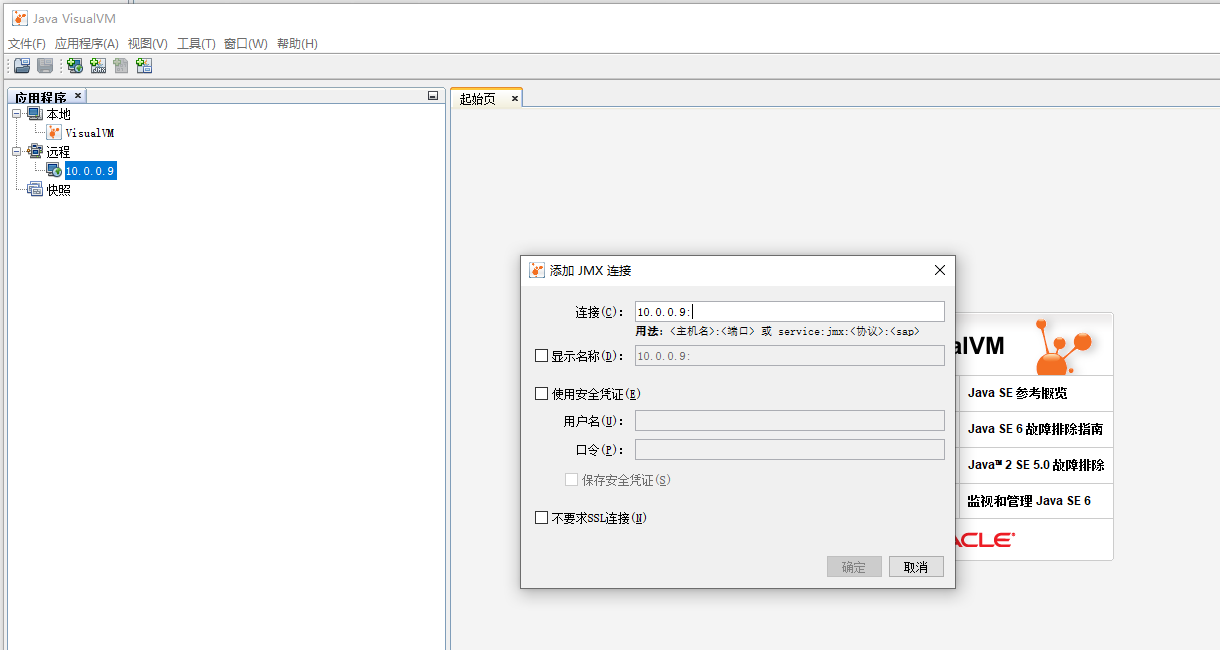Open the Java SE 参考概览 link
Screen dimensions: 1220x650
pyautogui.click(x=1020, y=393)
